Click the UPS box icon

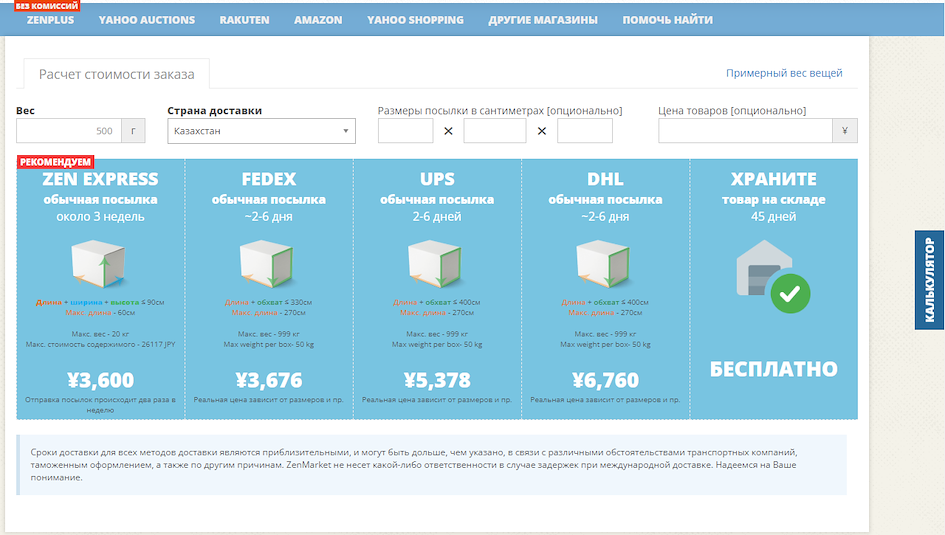coord(435,264)
